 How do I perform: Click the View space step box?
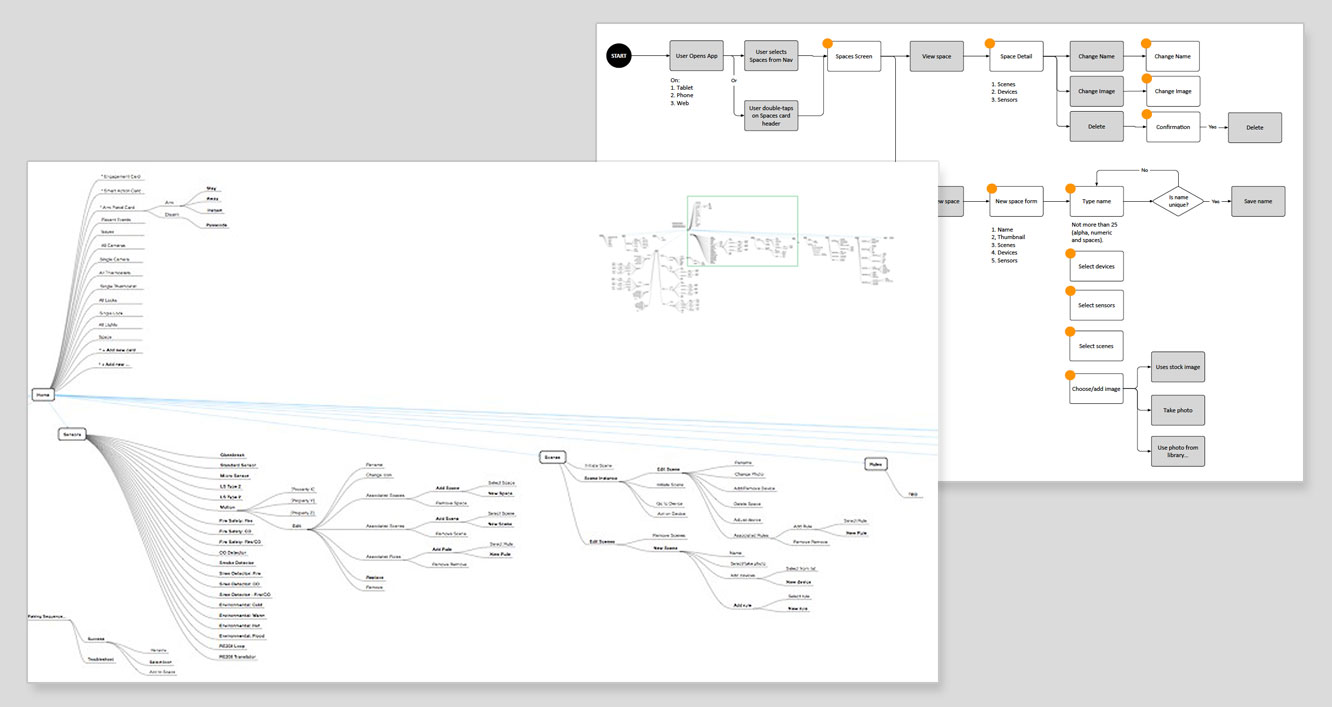tap(936, 56)
